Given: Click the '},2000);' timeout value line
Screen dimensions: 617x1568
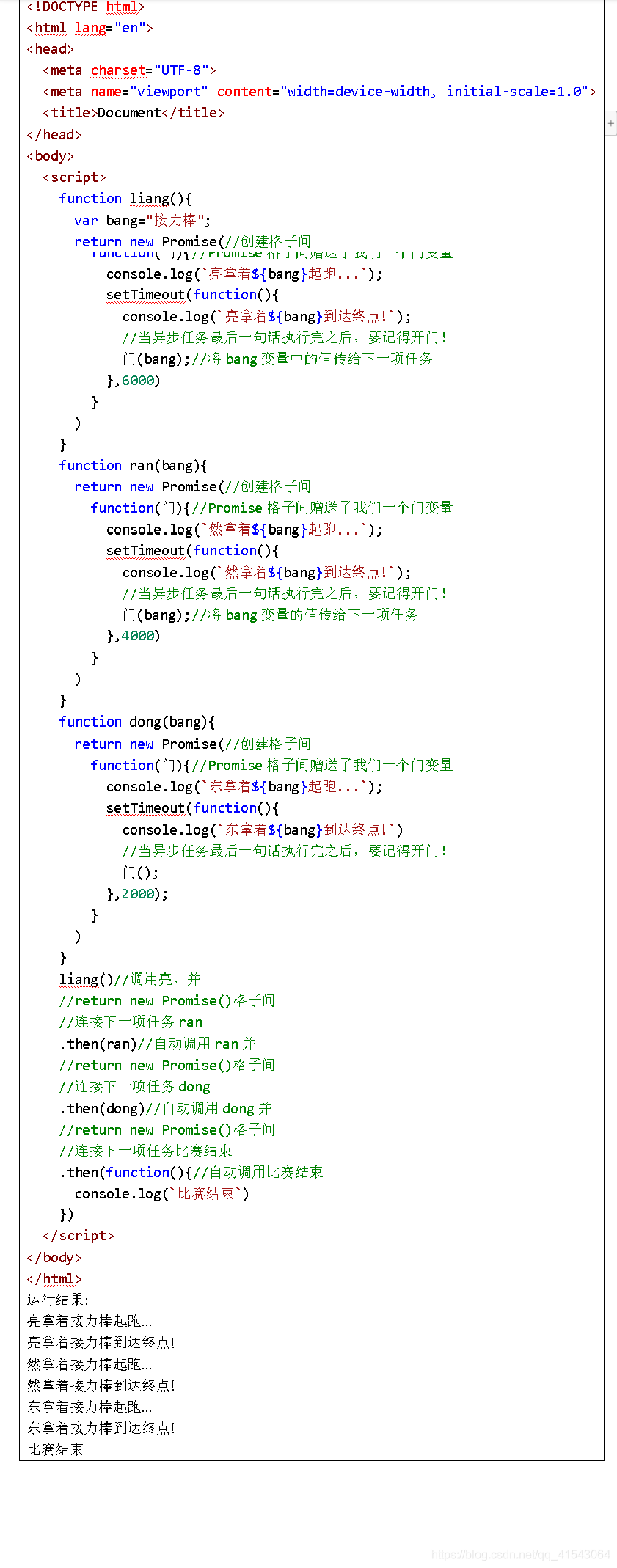Looking at the screenshot, I should 137,894.
